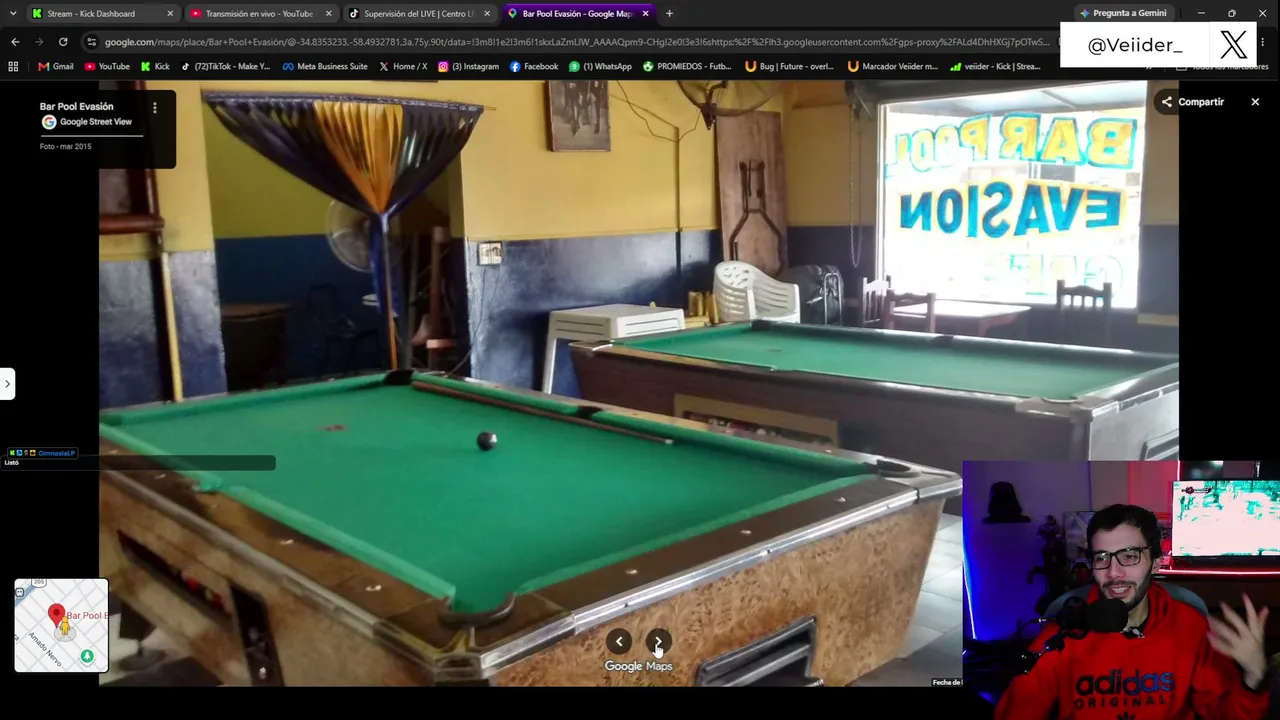Focus the Google Maps URL address bar

pos(576,42)
